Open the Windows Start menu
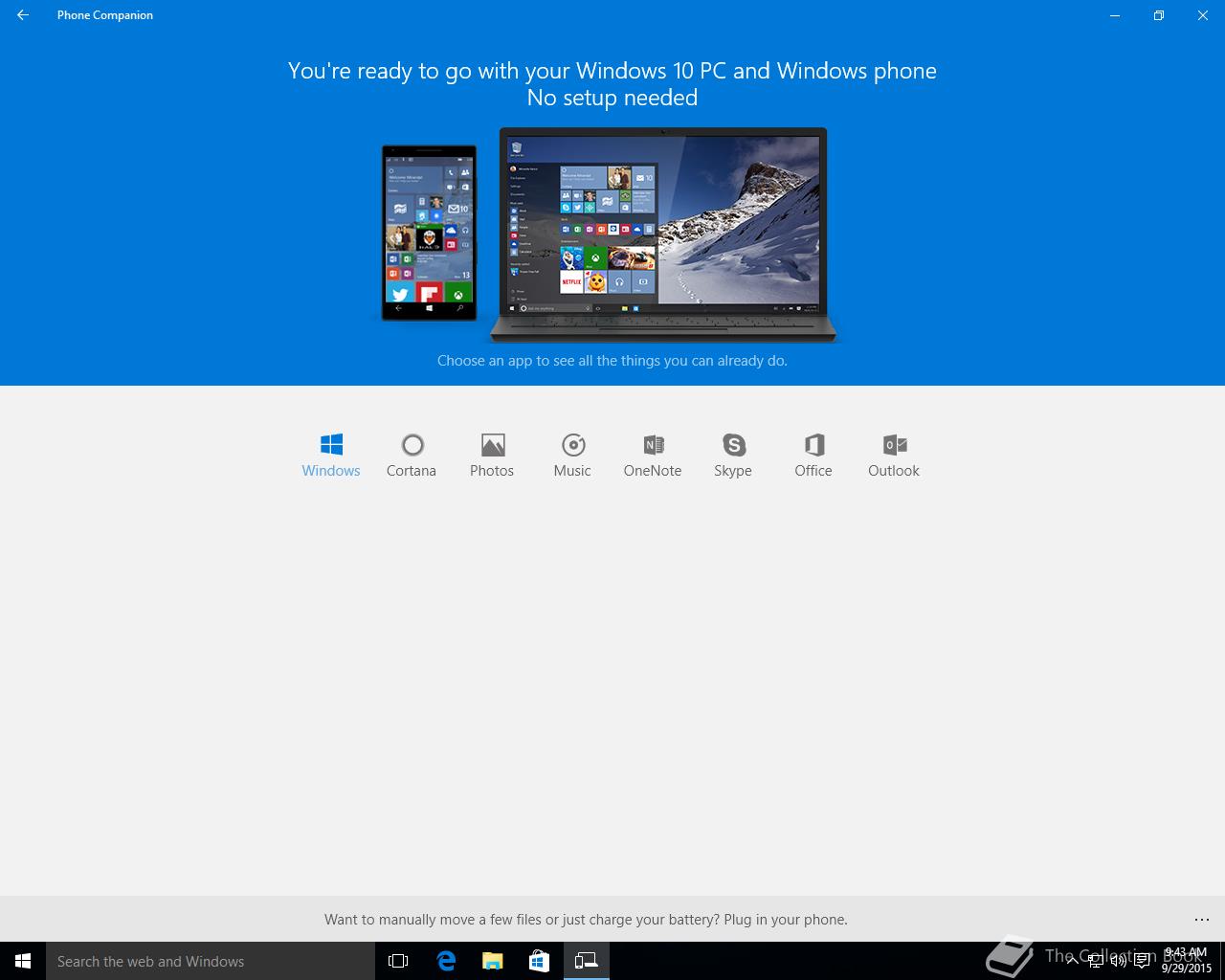The width and height of the screenshot is (1225, 980). [x=23, y=961]
